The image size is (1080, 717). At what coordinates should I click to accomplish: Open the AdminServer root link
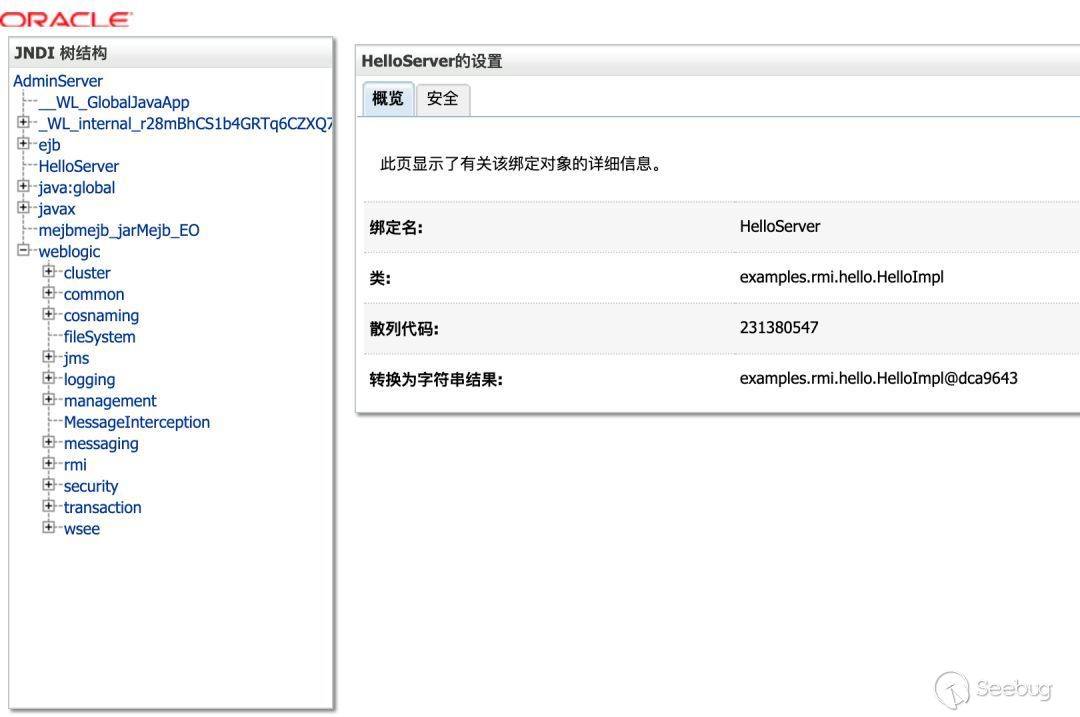click(x=58, y=81)
